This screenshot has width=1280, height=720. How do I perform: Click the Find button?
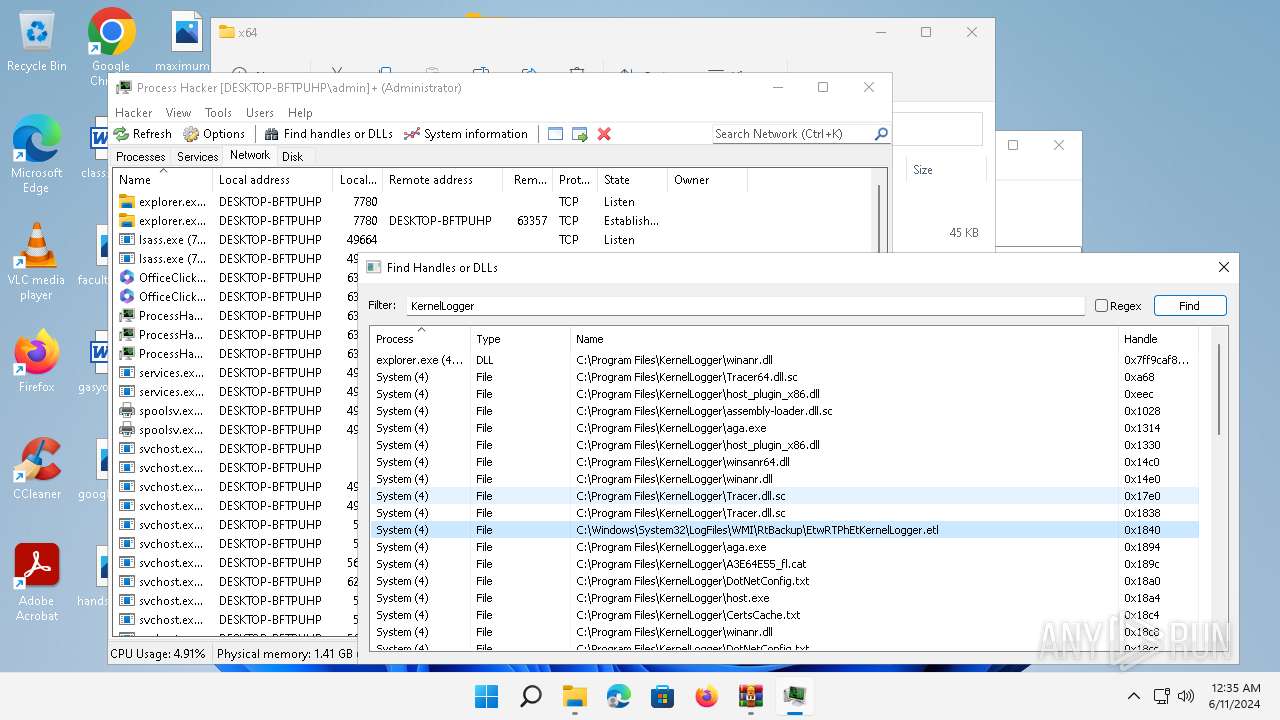[x=1189, y=306]
